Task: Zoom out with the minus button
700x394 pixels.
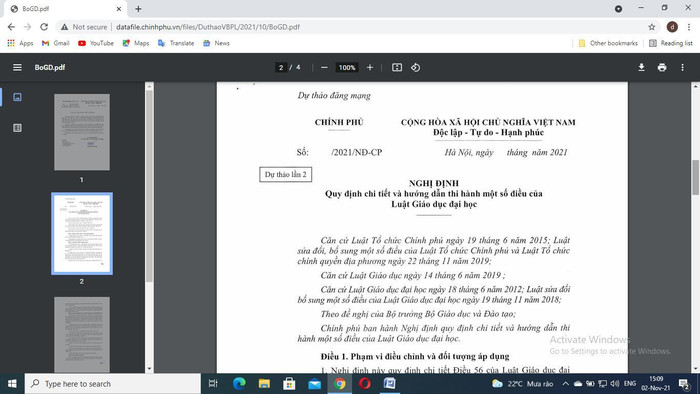Action: coord(325,67)
